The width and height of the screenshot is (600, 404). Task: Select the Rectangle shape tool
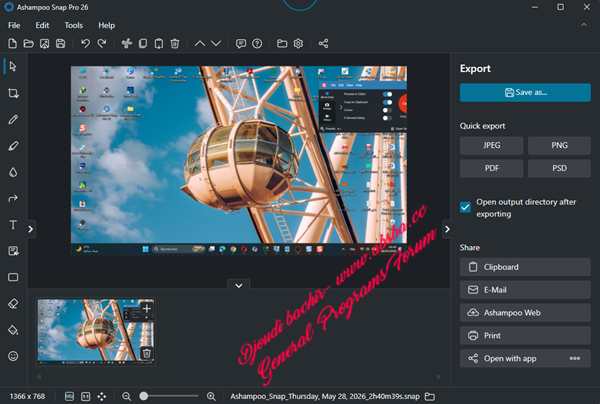(x=13, y=277)
